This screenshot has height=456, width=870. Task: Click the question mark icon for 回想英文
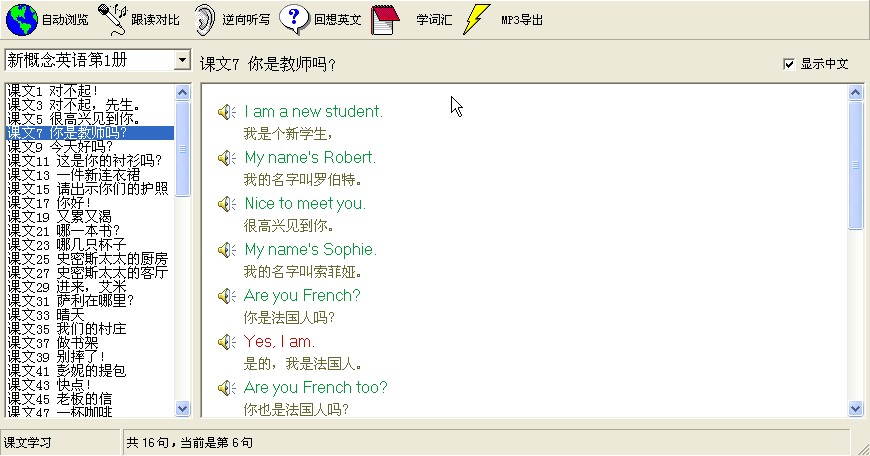[294, 19]
